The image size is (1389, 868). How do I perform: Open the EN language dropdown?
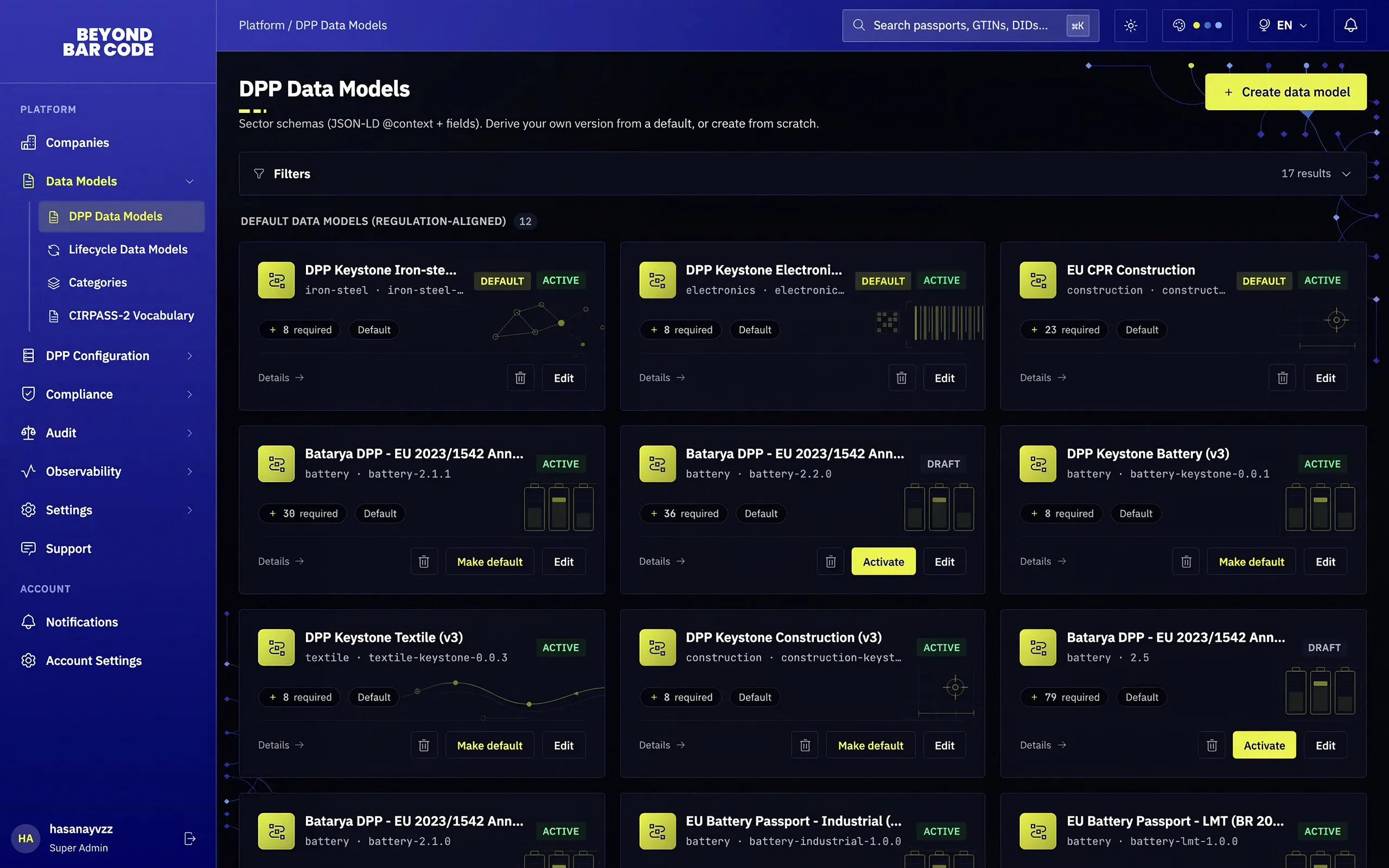point(1282,25)
